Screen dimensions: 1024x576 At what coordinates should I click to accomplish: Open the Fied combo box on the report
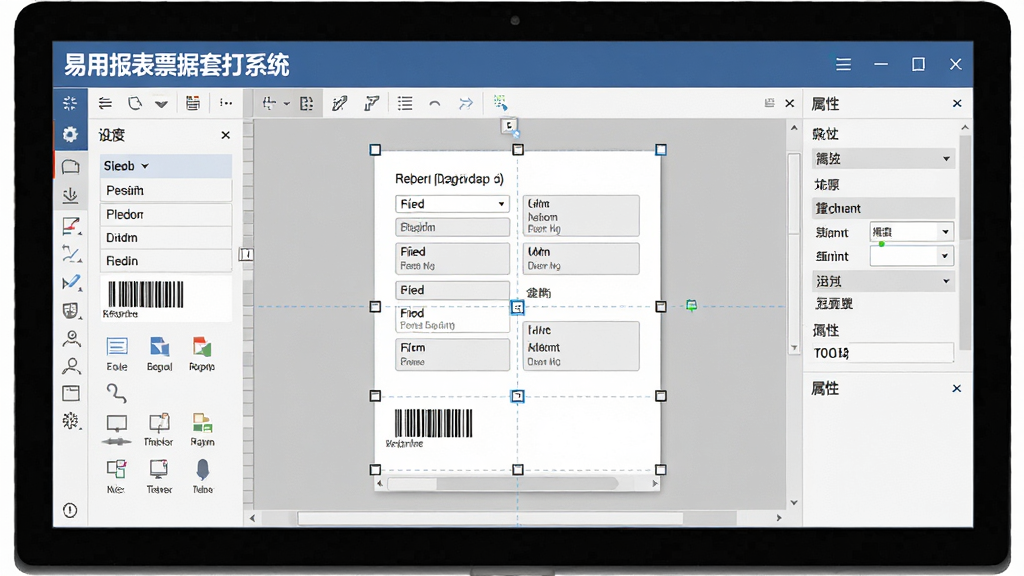pos(452,204)
